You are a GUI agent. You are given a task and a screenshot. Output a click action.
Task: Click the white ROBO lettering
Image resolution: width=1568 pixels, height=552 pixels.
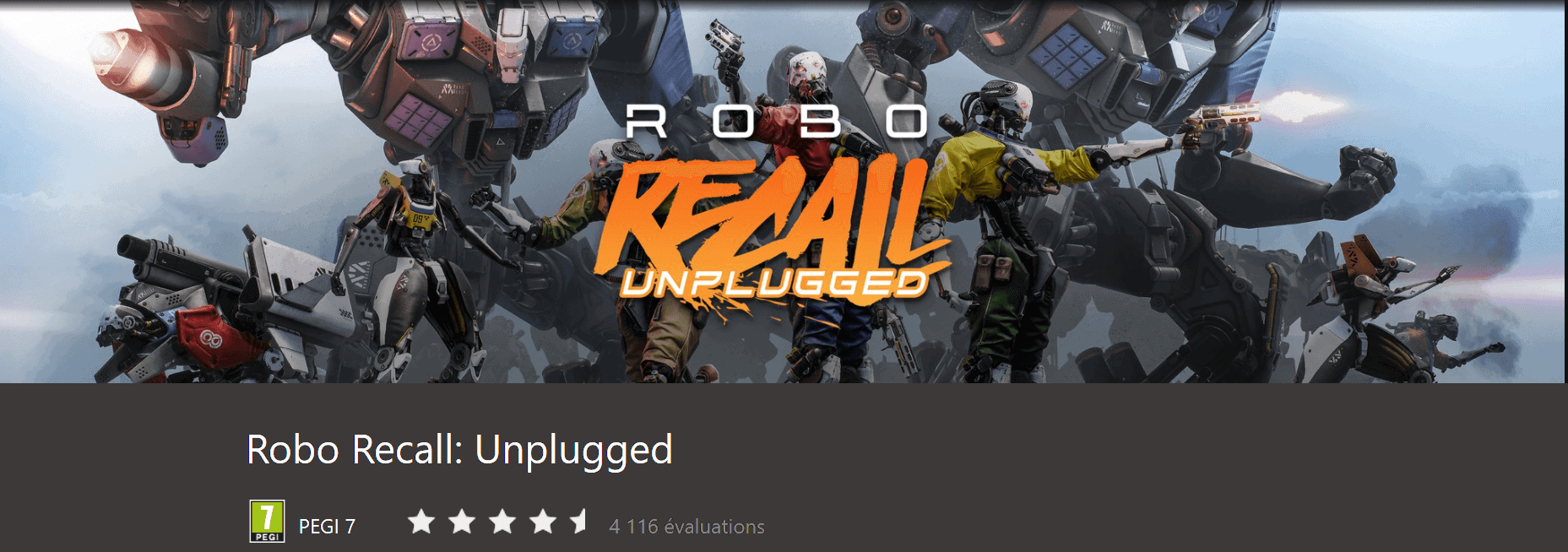(x=775, y=122)
